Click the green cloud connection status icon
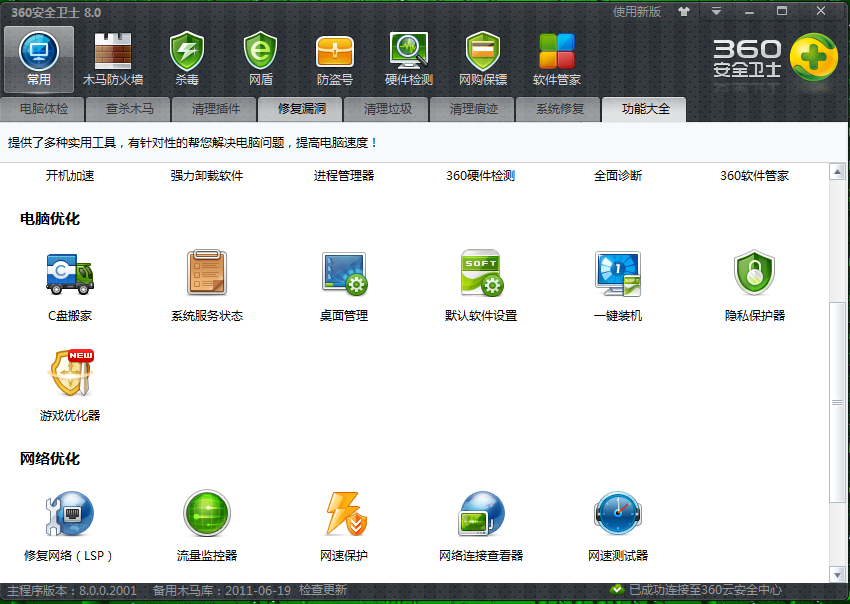 click(617, 590)
